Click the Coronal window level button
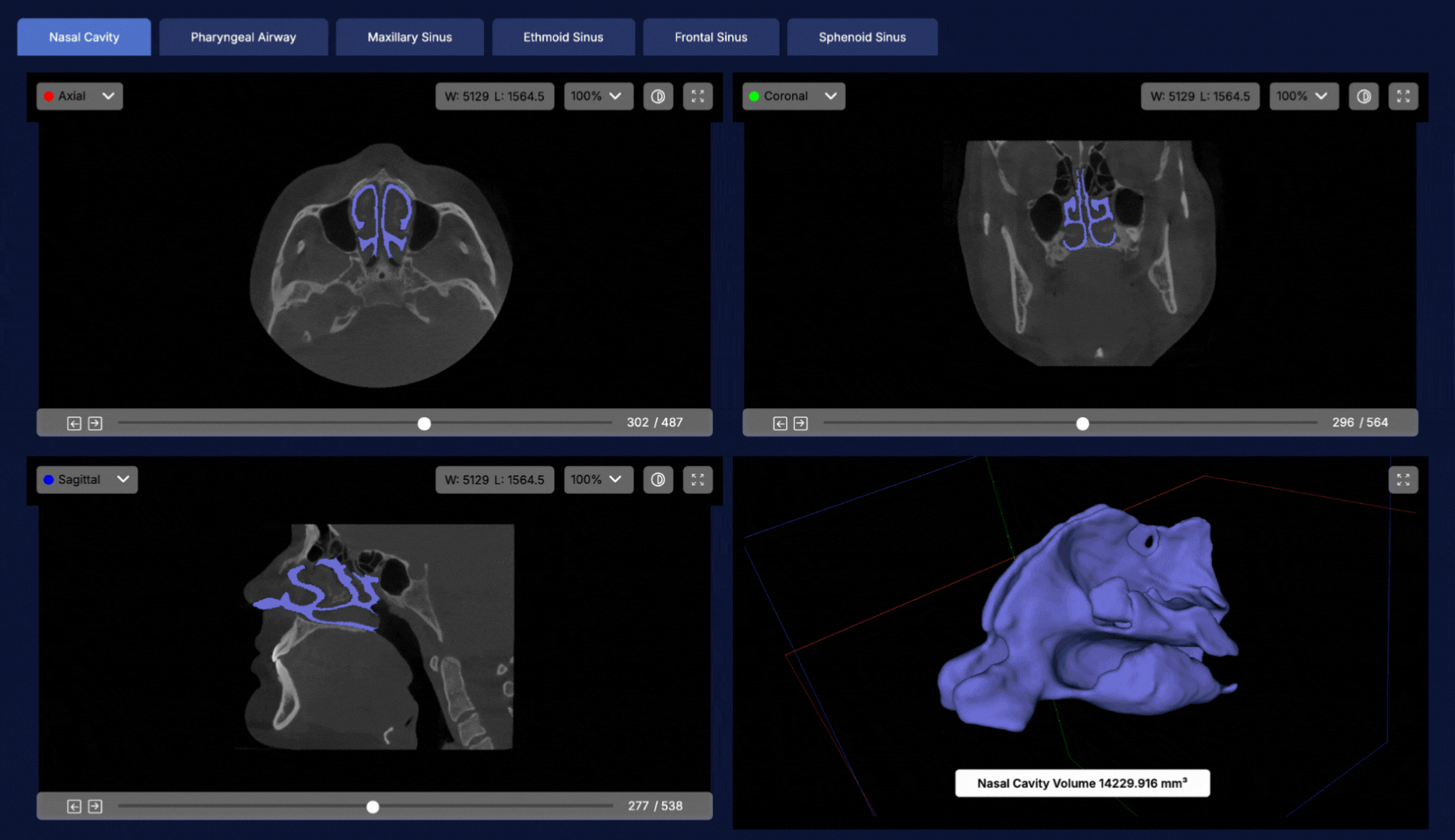Screen dimensions: 1455x840 click(1199, 96)
